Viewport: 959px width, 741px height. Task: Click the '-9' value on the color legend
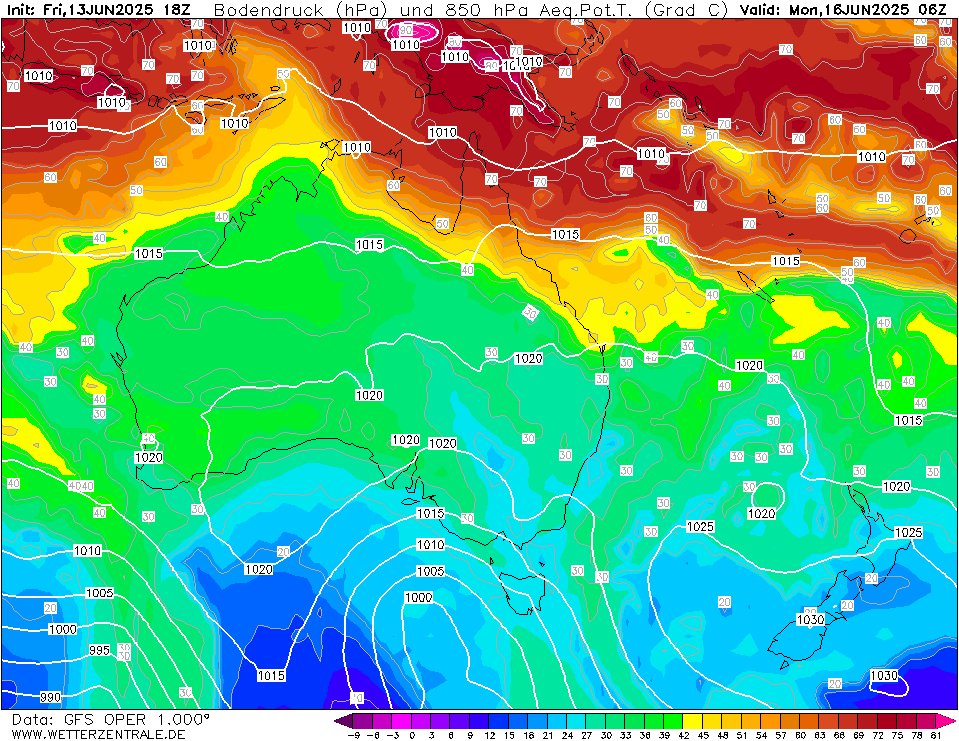pyautogui.click(x=352, y=735)
